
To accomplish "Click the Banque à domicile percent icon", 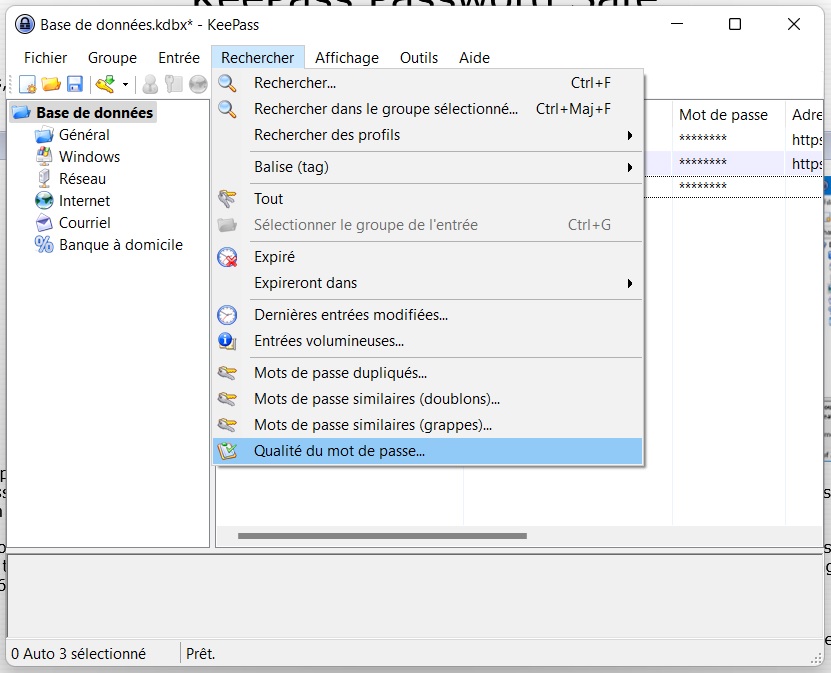I will [44, 245].
